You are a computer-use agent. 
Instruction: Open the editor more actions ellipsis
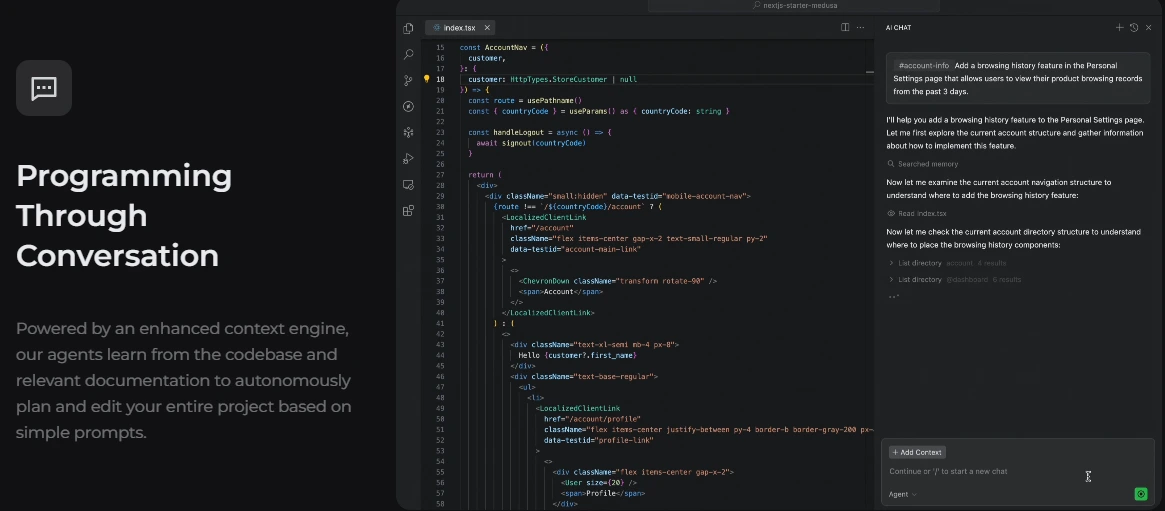tap(860, 27)
